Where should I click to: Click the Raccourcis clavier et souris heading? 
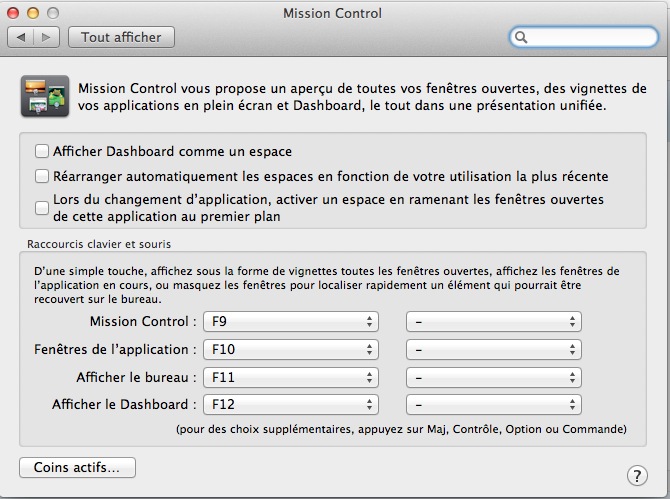click(x=99, y=244)
